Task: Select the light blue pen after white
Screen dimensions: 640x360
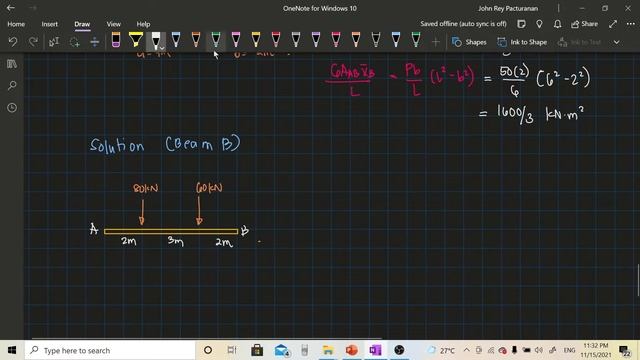Action: [x=176, y=40]
